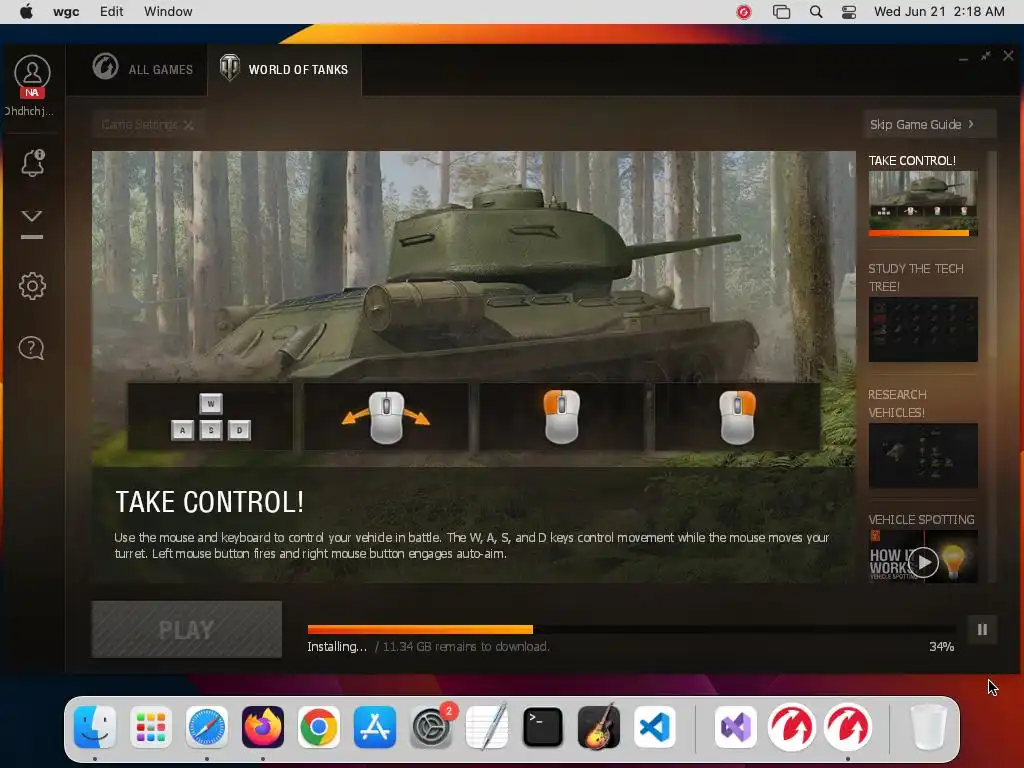1024x768 pixels.
Task: Click the 34% progress value
Action: click(x=942, y=647)
